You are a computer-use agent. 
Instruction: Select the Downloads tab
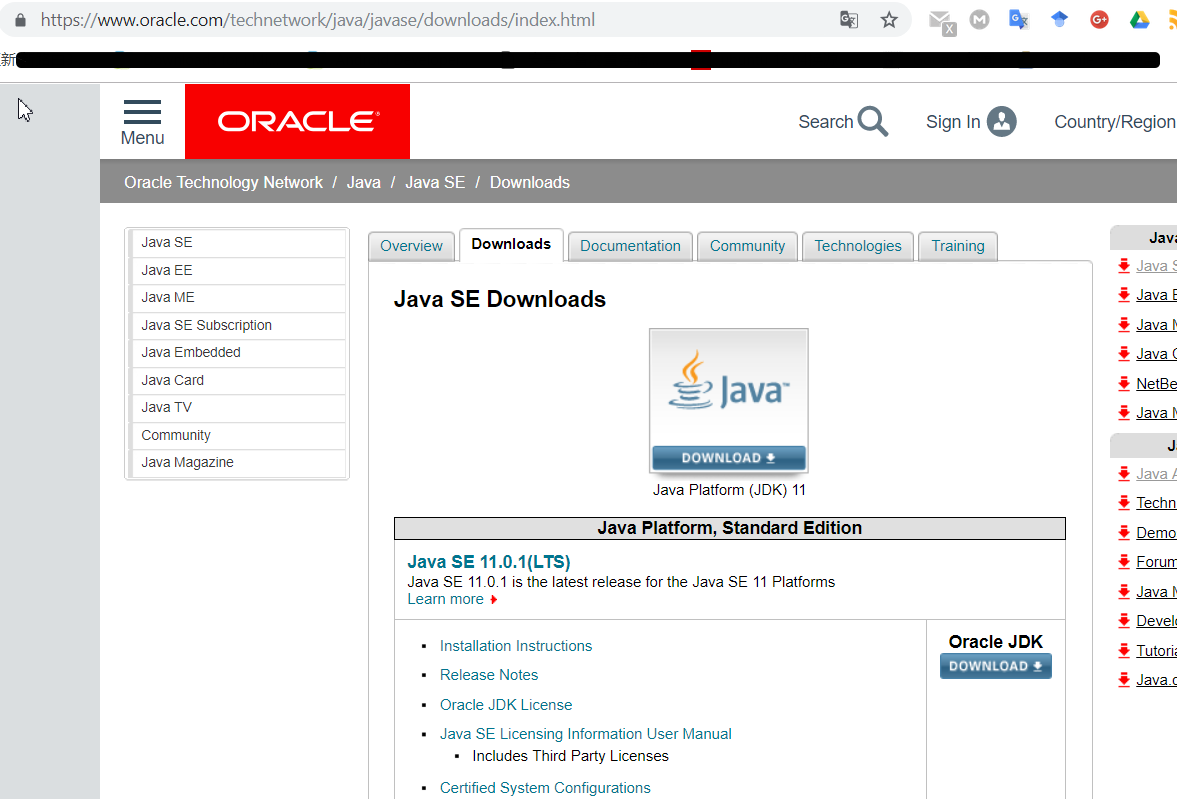coord(511,245)
